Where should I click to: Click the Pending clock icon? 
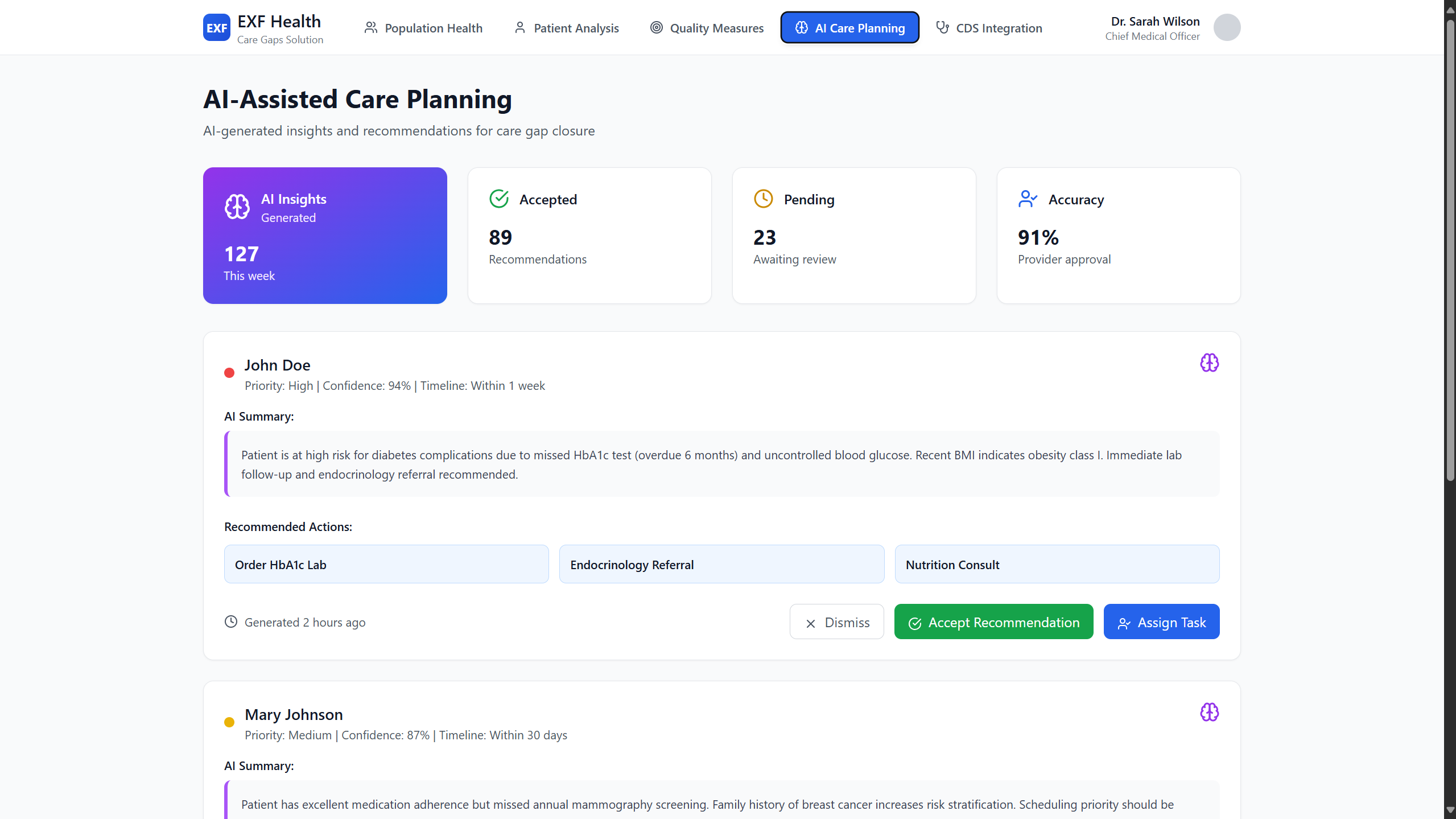tap(764, 199)
